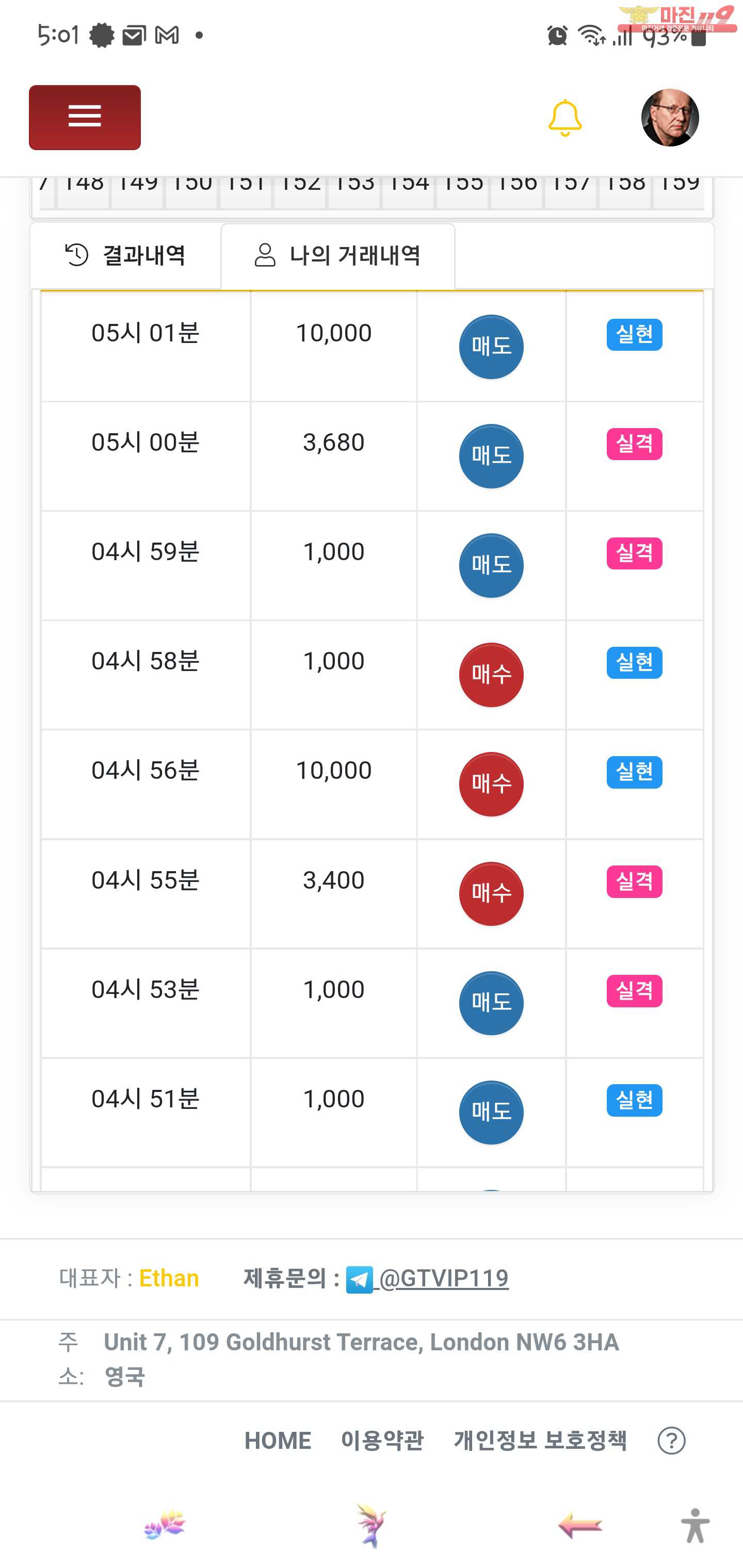This screenshot has width=743, height=1568.
Task: Tap the pink back arrow icon
Action: point(580,1525)
